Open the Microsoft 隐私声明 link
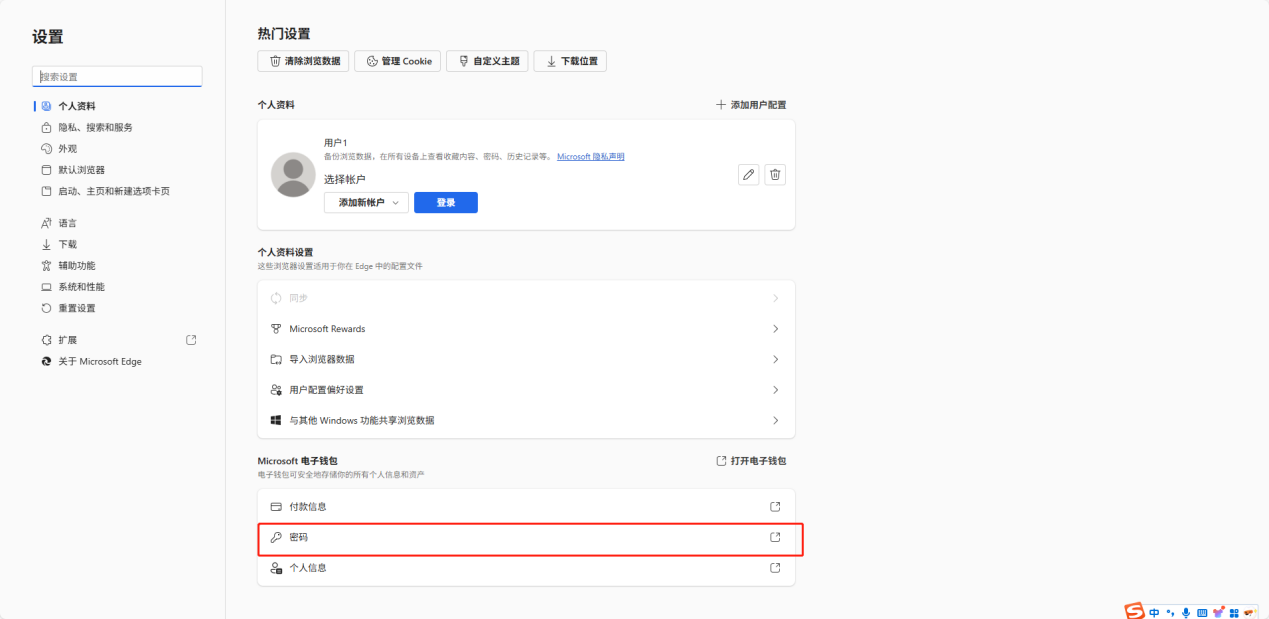The height and width of the screenshot is (619, 1269). click(590, 157)
